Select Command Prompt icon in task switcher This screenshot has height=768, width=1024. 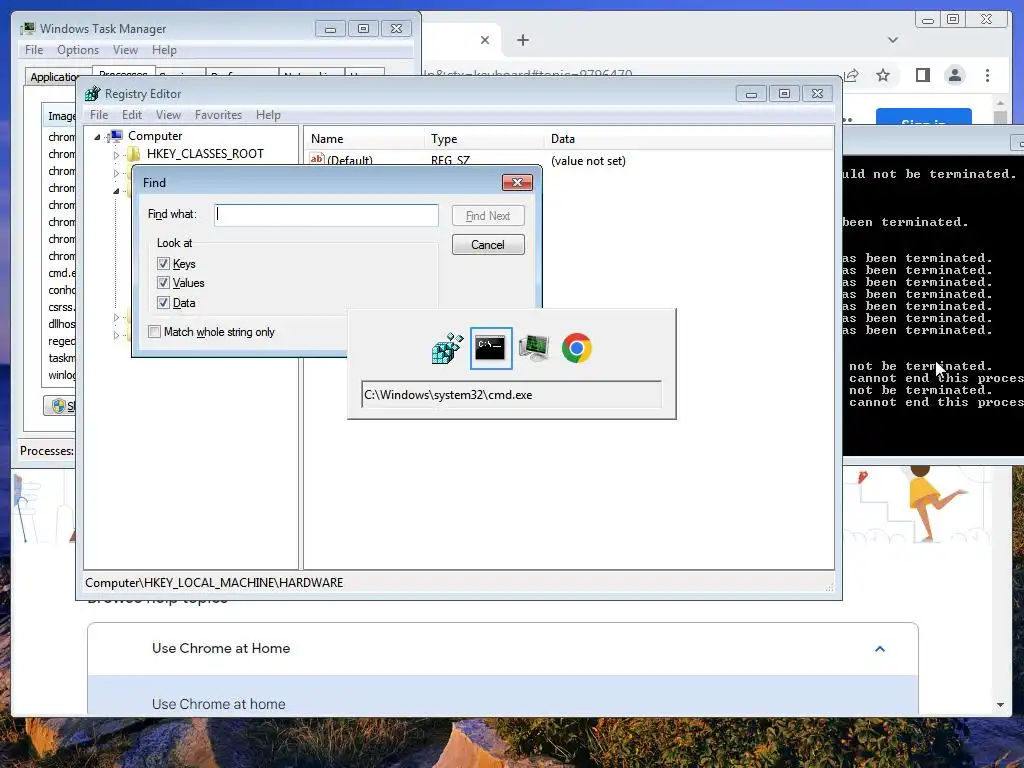[490, 348]
